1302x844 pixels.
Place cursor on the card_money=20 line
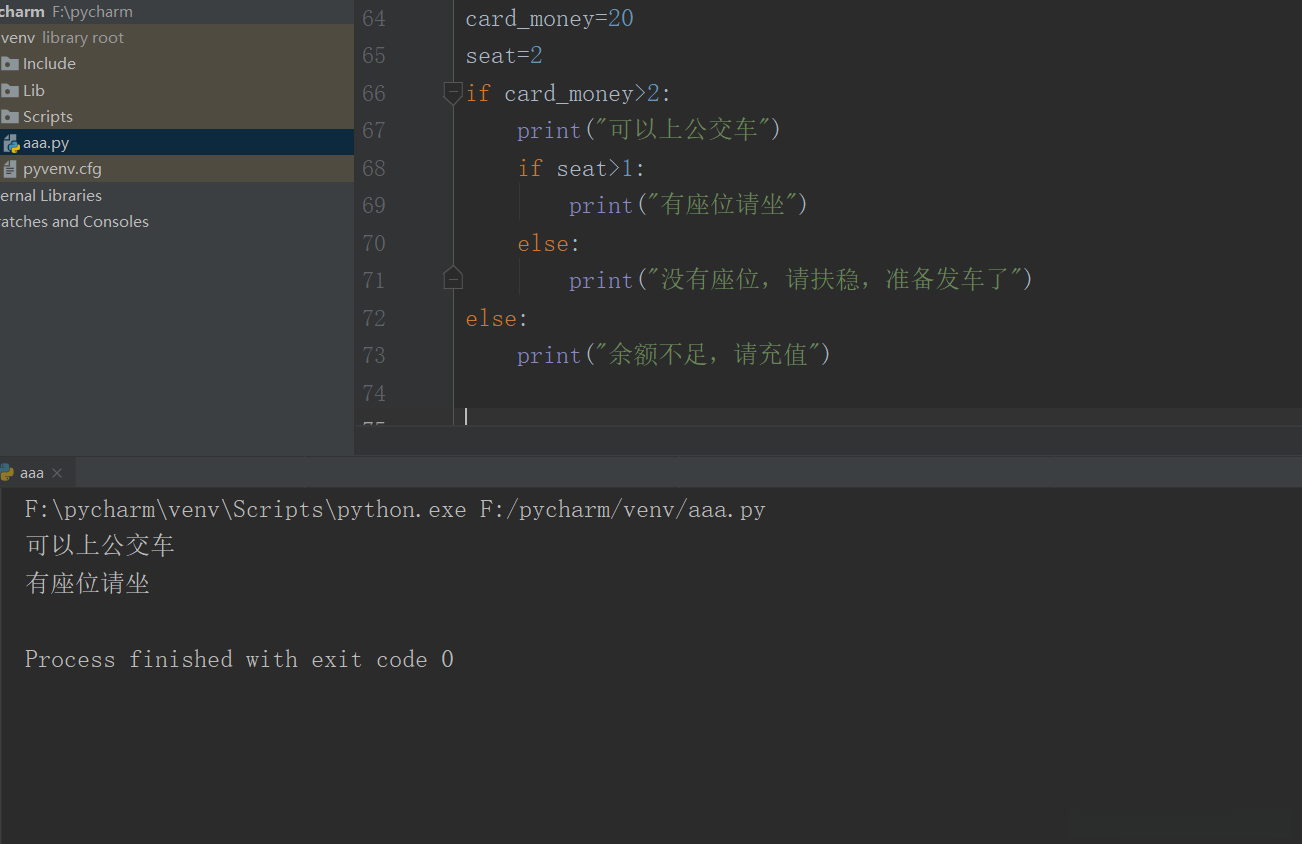549,19
